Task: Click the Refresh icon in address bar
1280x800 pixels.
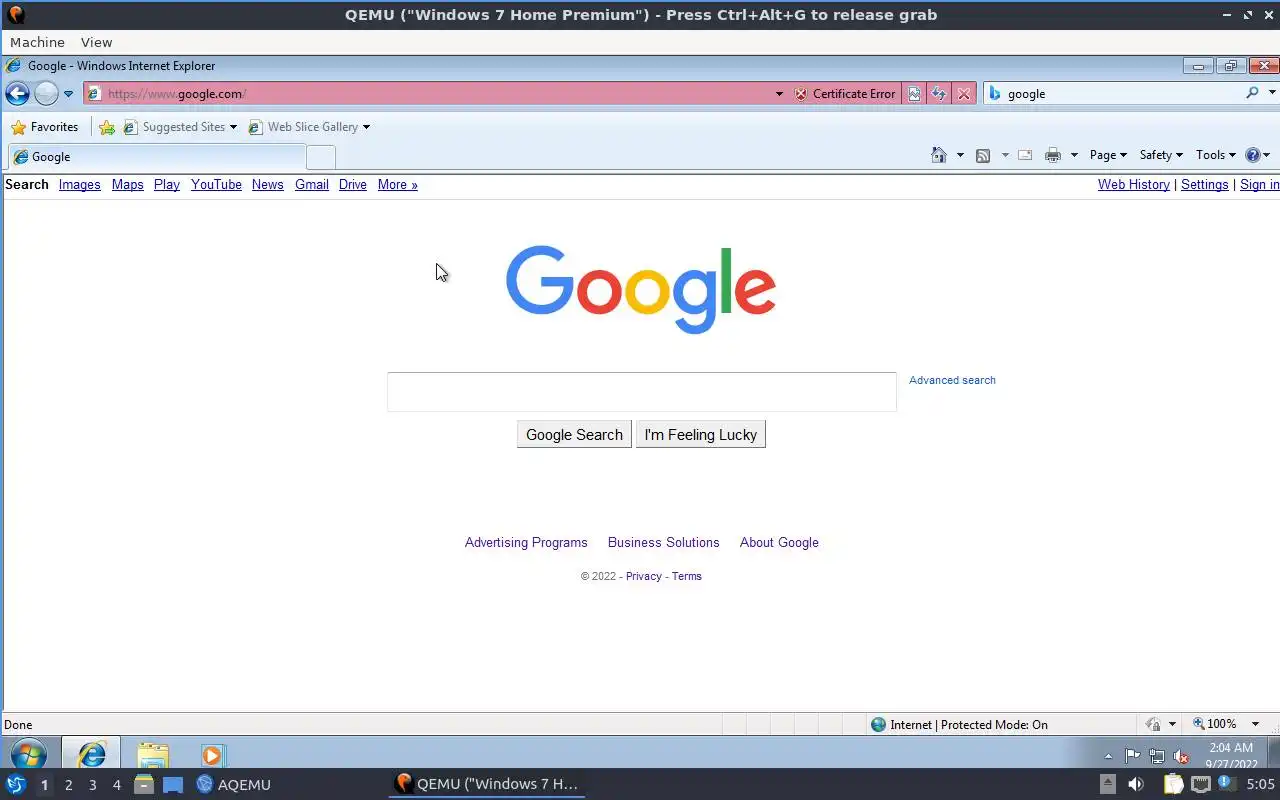Action: pos(939,94)
